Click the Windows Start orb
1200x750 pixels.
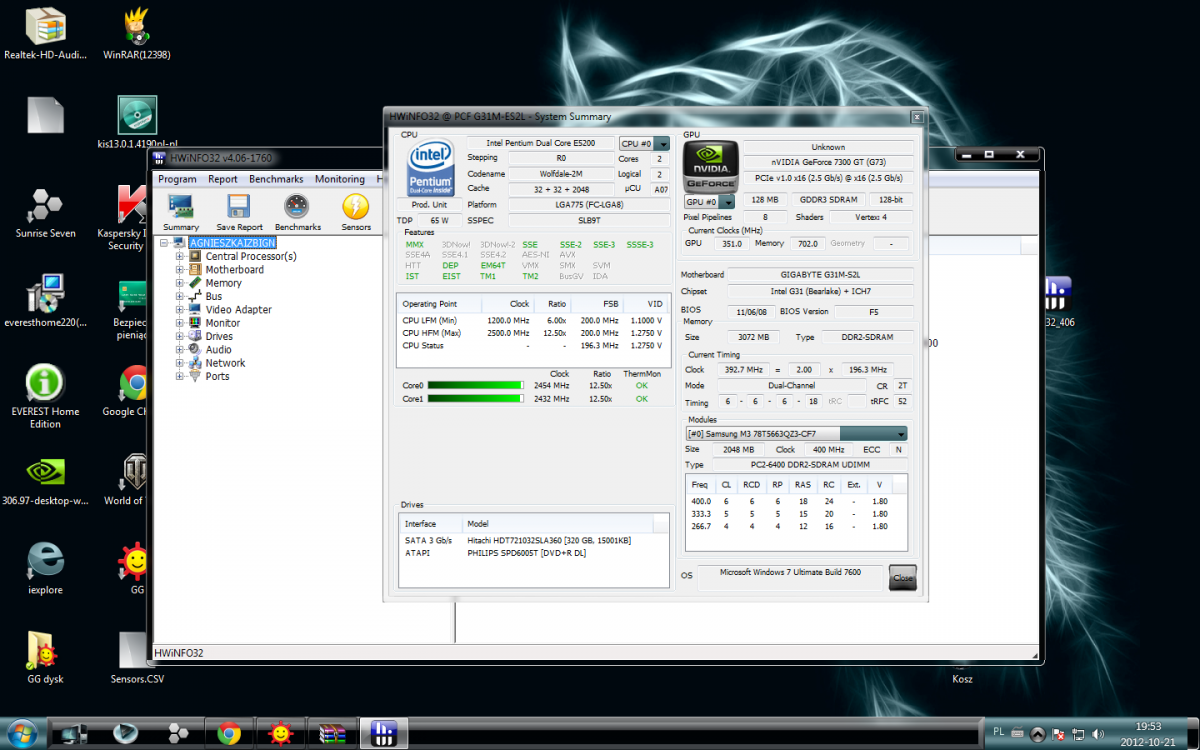pyautogui.click(x=21, y=733)
